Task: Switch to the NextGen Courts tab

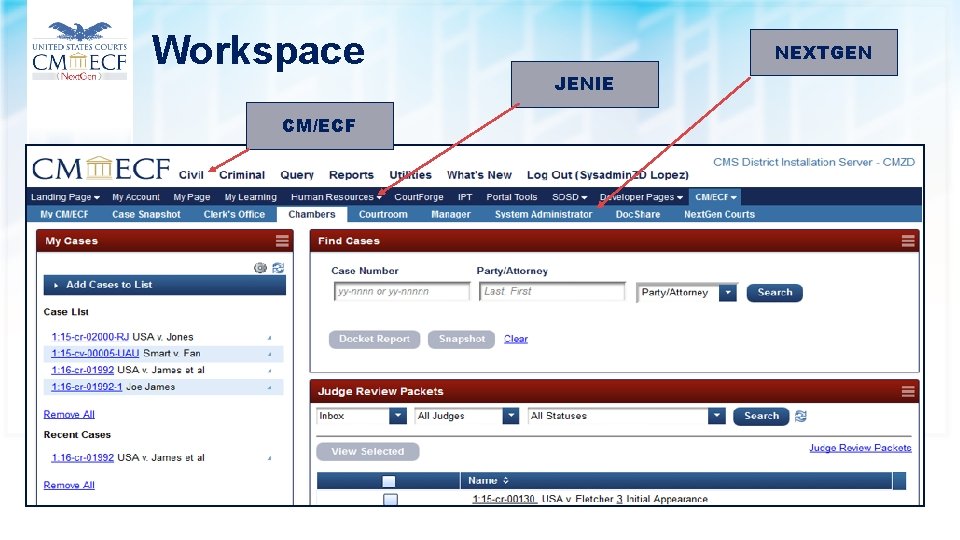Action: pos(719,214)
